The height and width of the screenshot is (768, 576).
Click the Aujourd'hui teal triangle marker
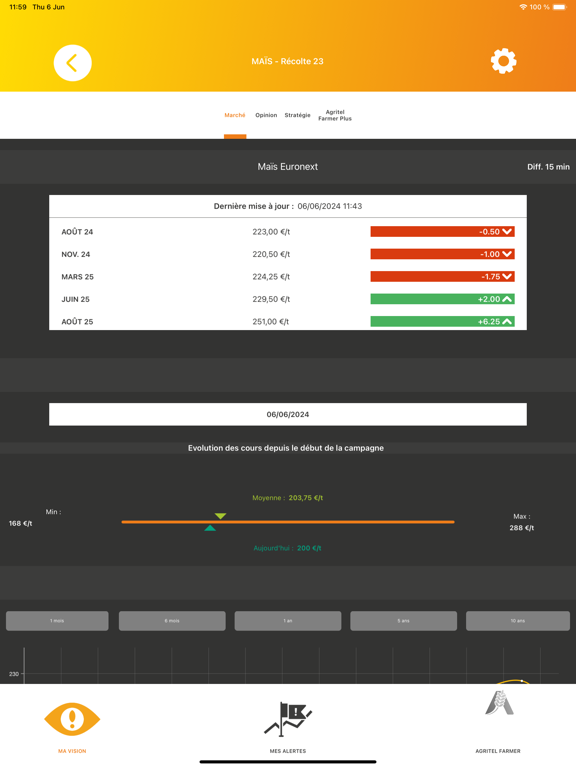click(210, 528)
